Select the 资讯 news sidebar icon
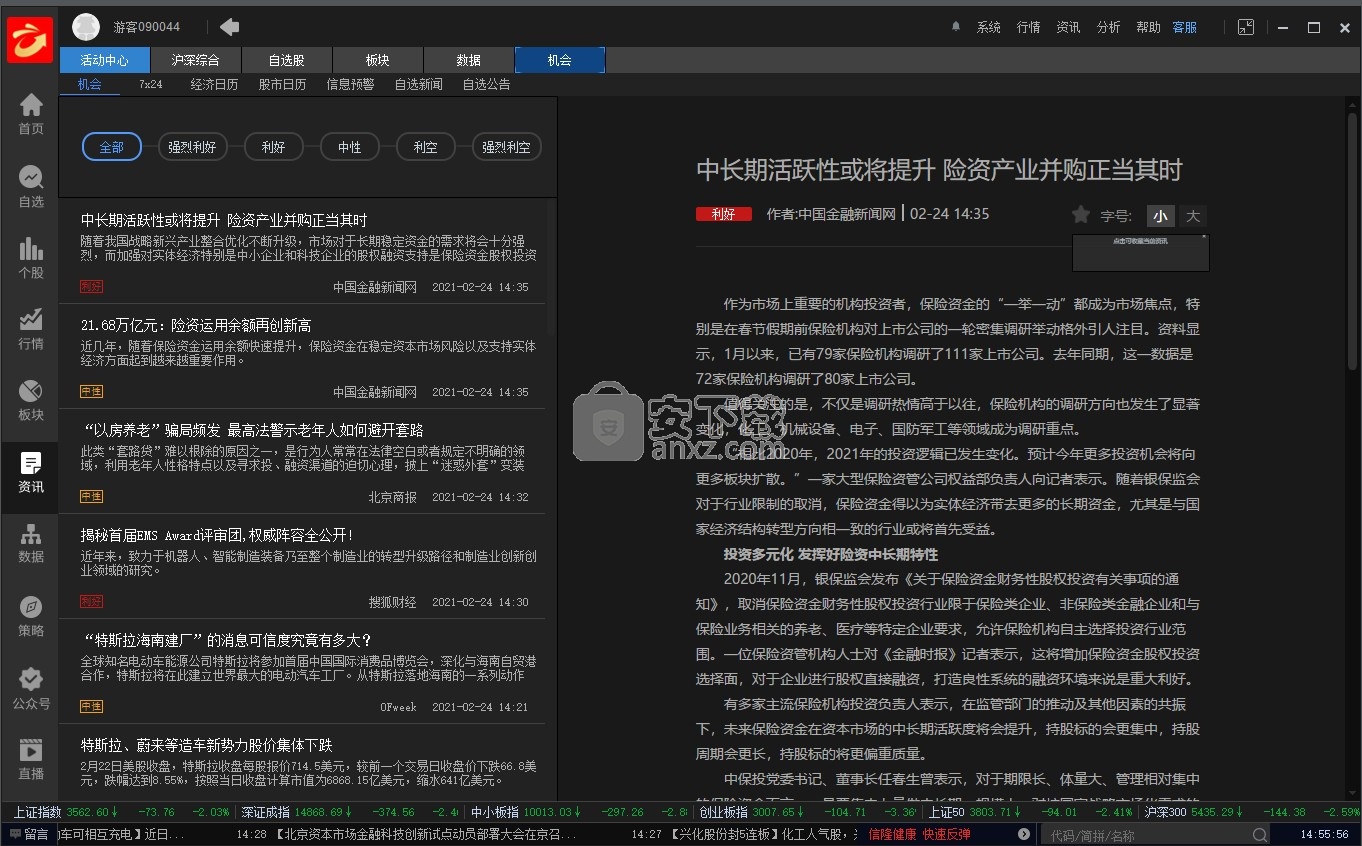 point(31,472)
